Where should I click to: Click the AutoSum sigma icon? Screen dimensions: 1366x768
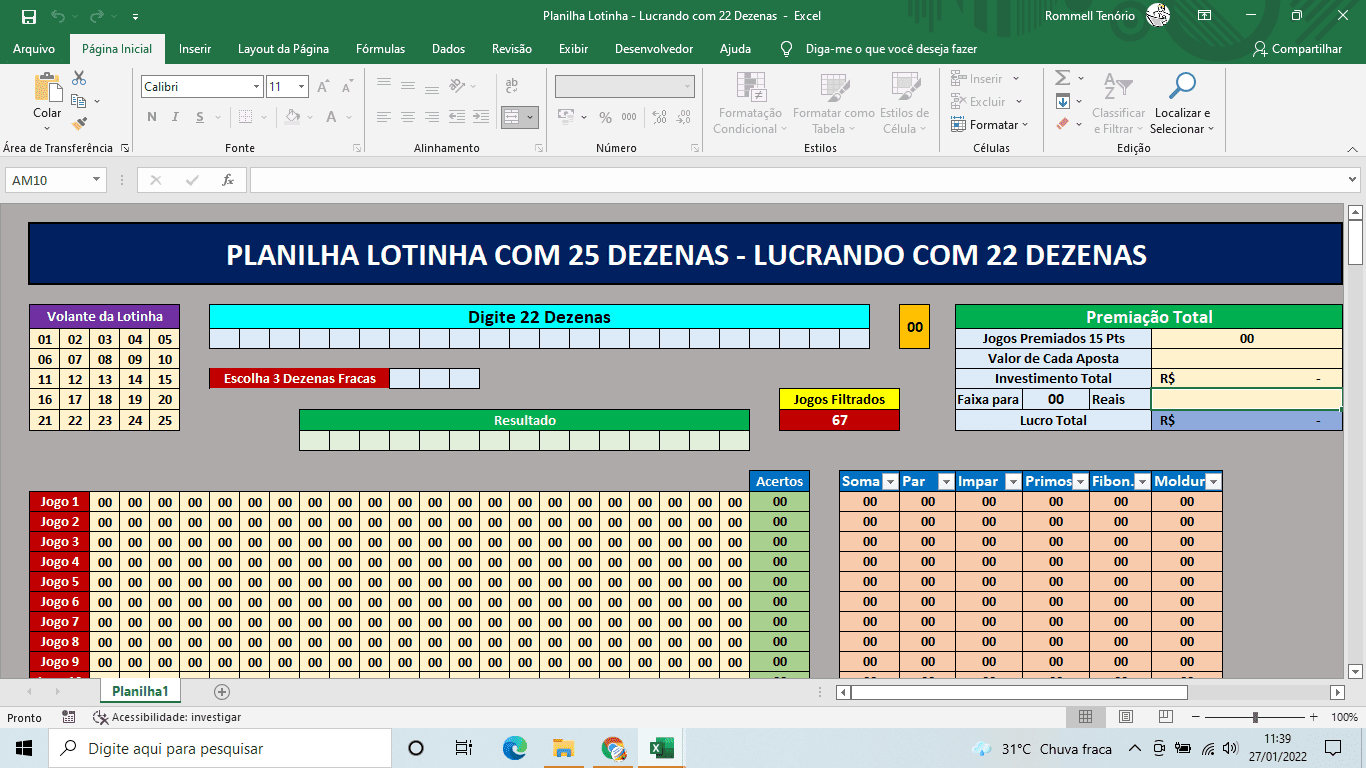1063,78
